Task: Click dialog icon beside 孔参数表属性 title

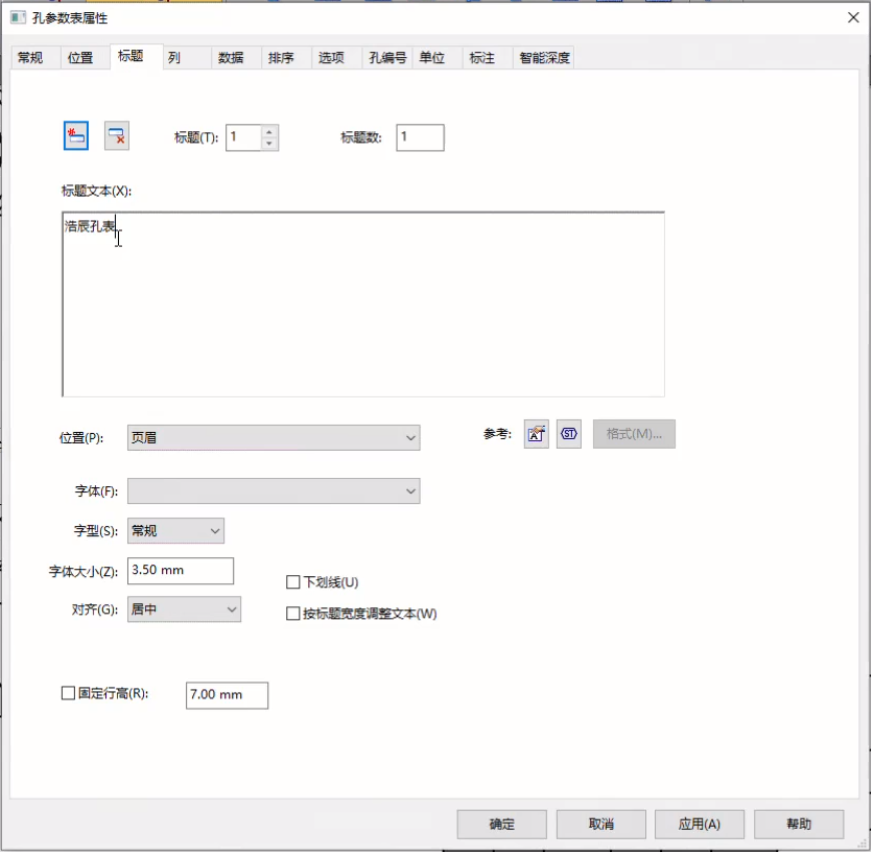Action: [18, 18]
